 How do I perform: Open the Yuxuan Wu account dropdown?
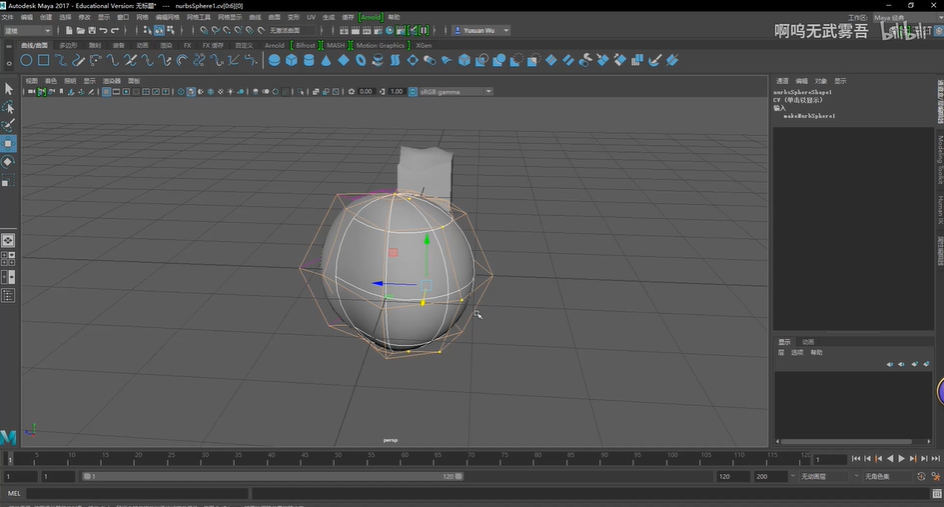481,30
